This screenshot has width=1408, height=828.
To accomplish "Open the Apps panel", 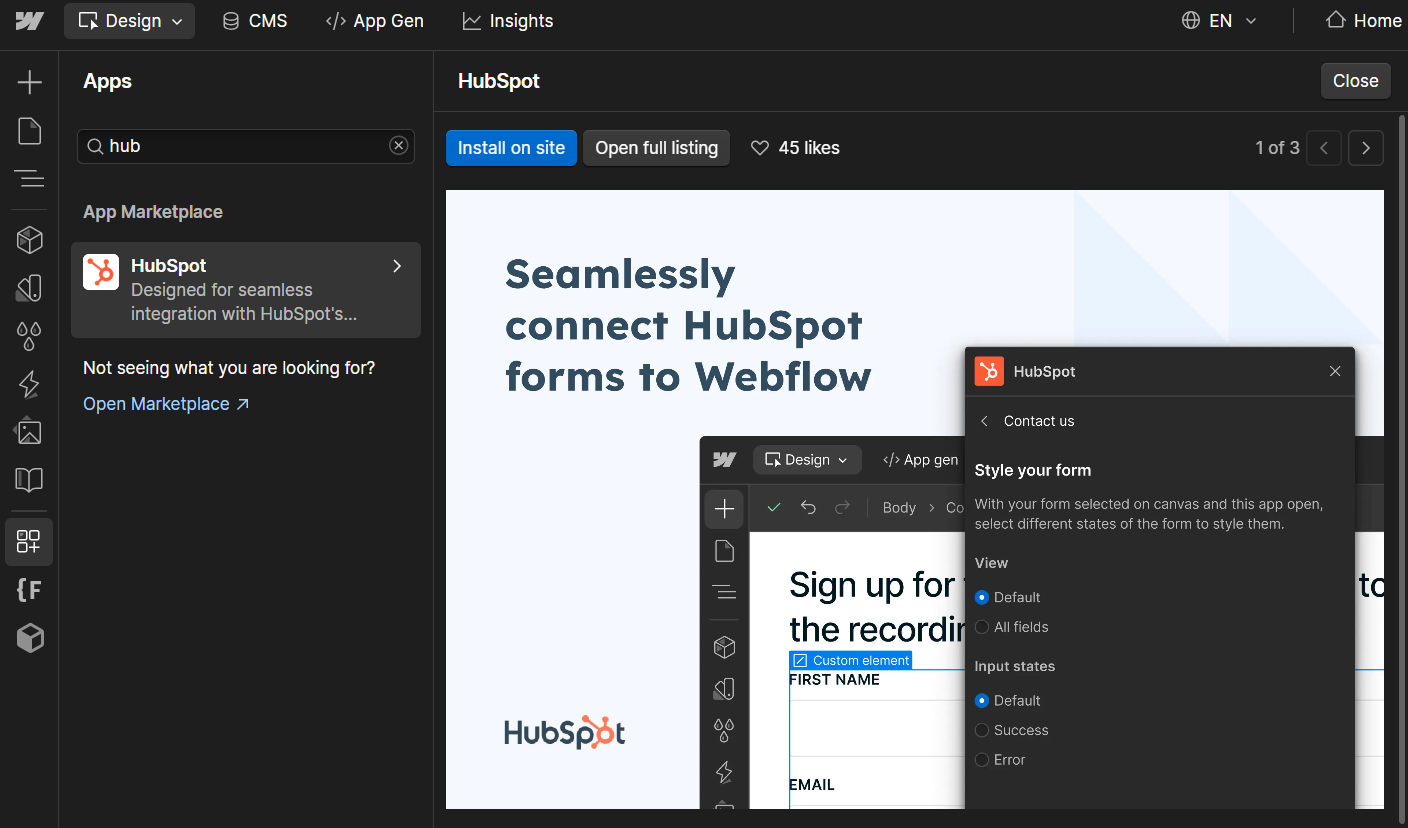I will click(x=29, y=541).
